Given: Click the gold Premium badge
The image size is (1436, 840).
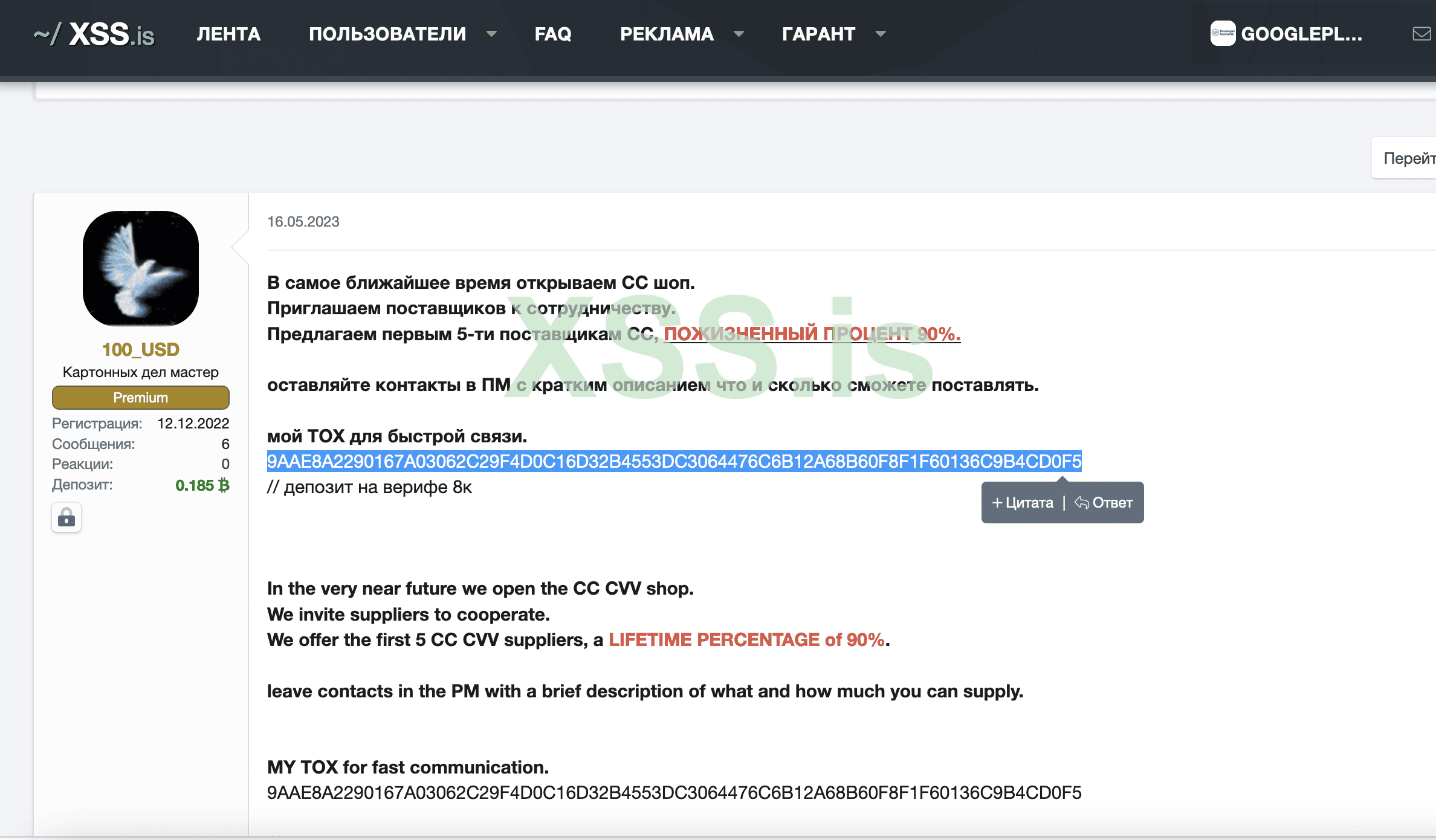Looking at the screenshot, I should coord(140,398).
